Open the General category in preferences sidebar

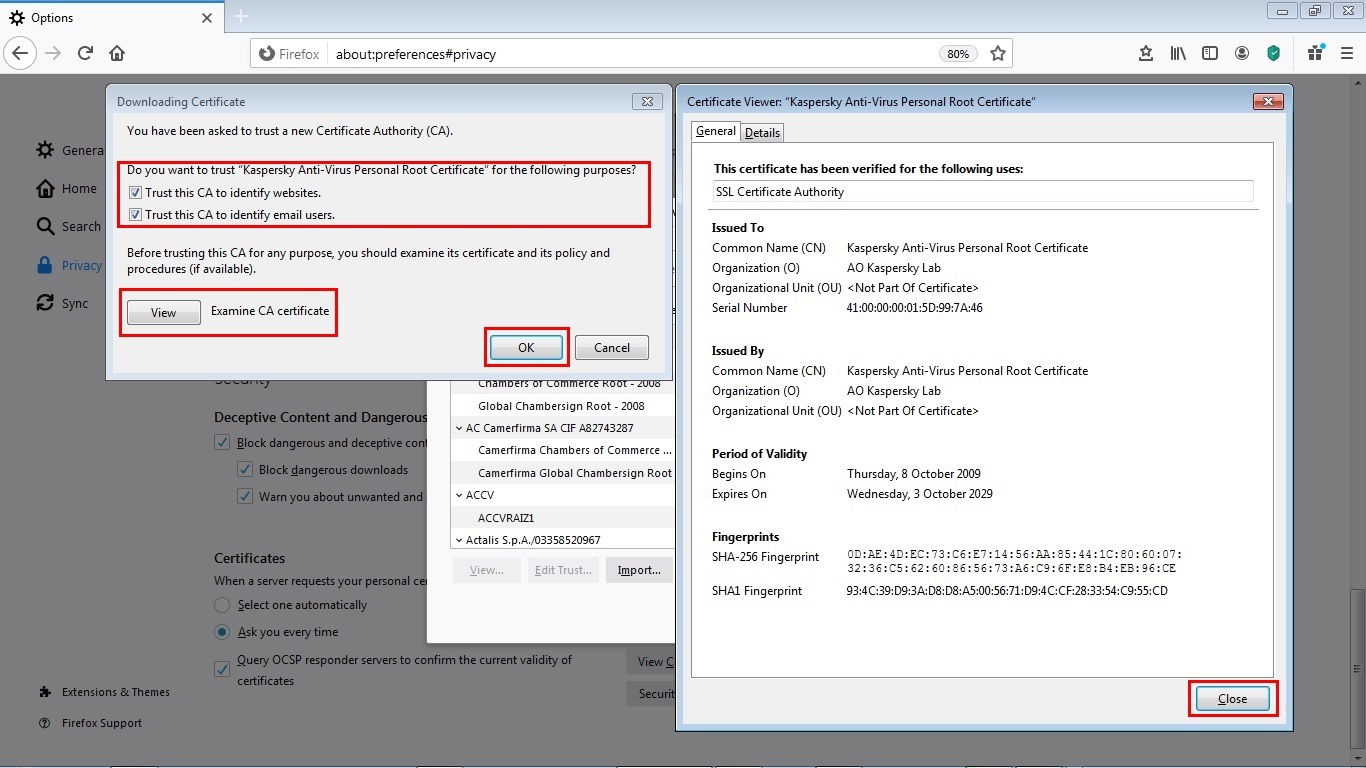click(x=70, y=150)
